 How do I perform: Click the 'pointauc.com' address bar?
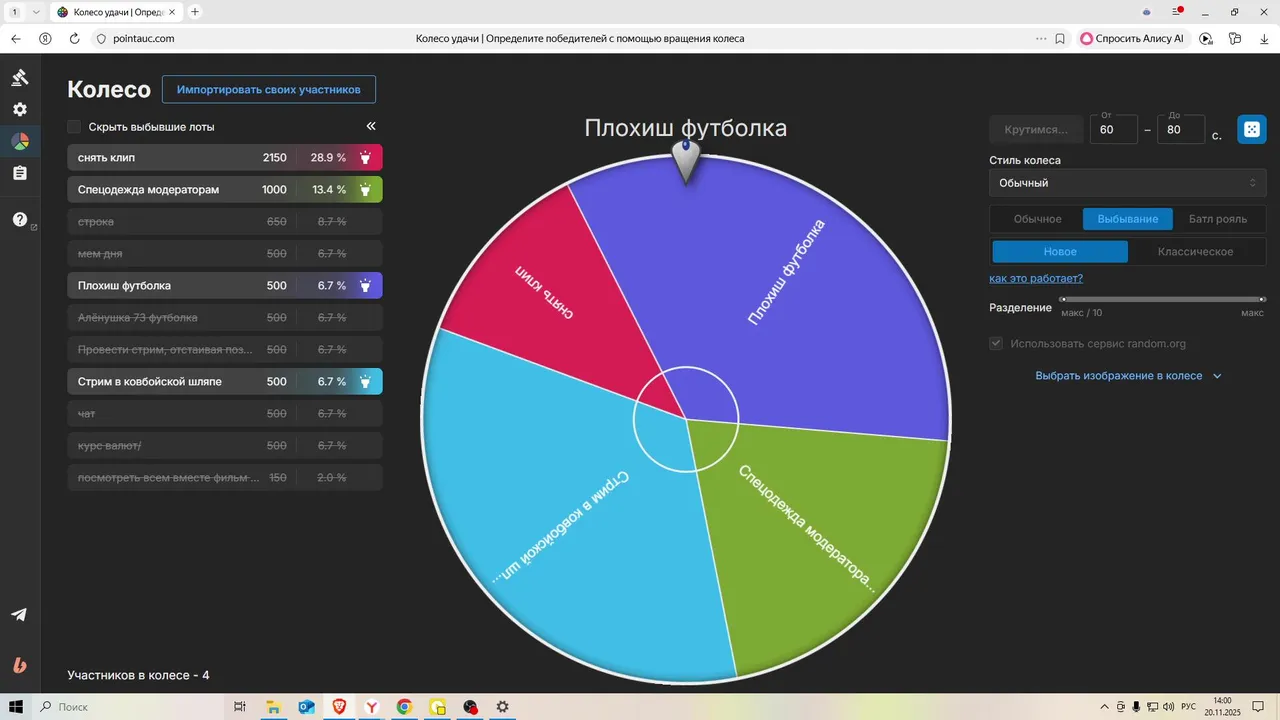pos(144,38)
